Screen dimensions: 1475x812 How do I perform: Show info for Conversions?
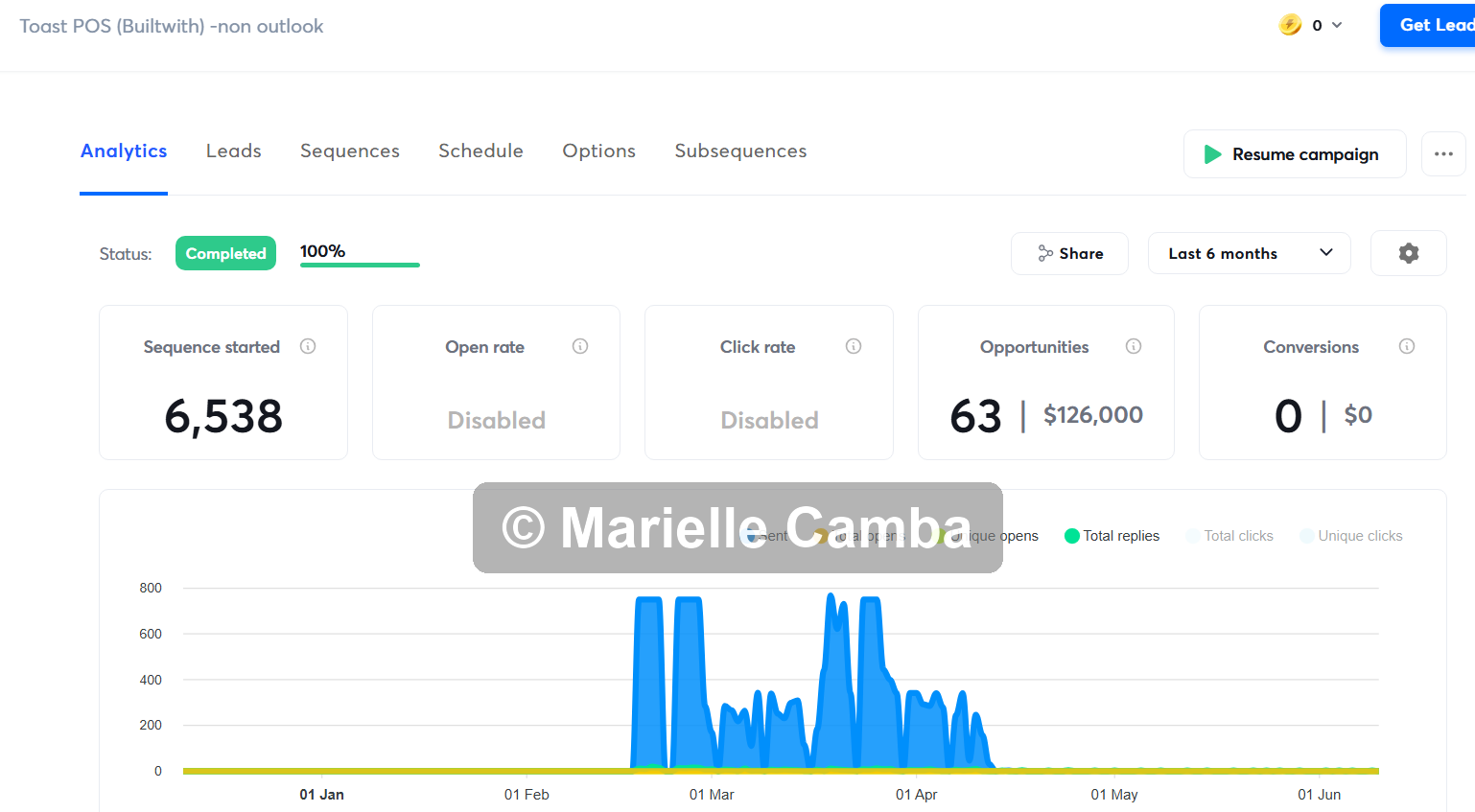(1407, 346)
